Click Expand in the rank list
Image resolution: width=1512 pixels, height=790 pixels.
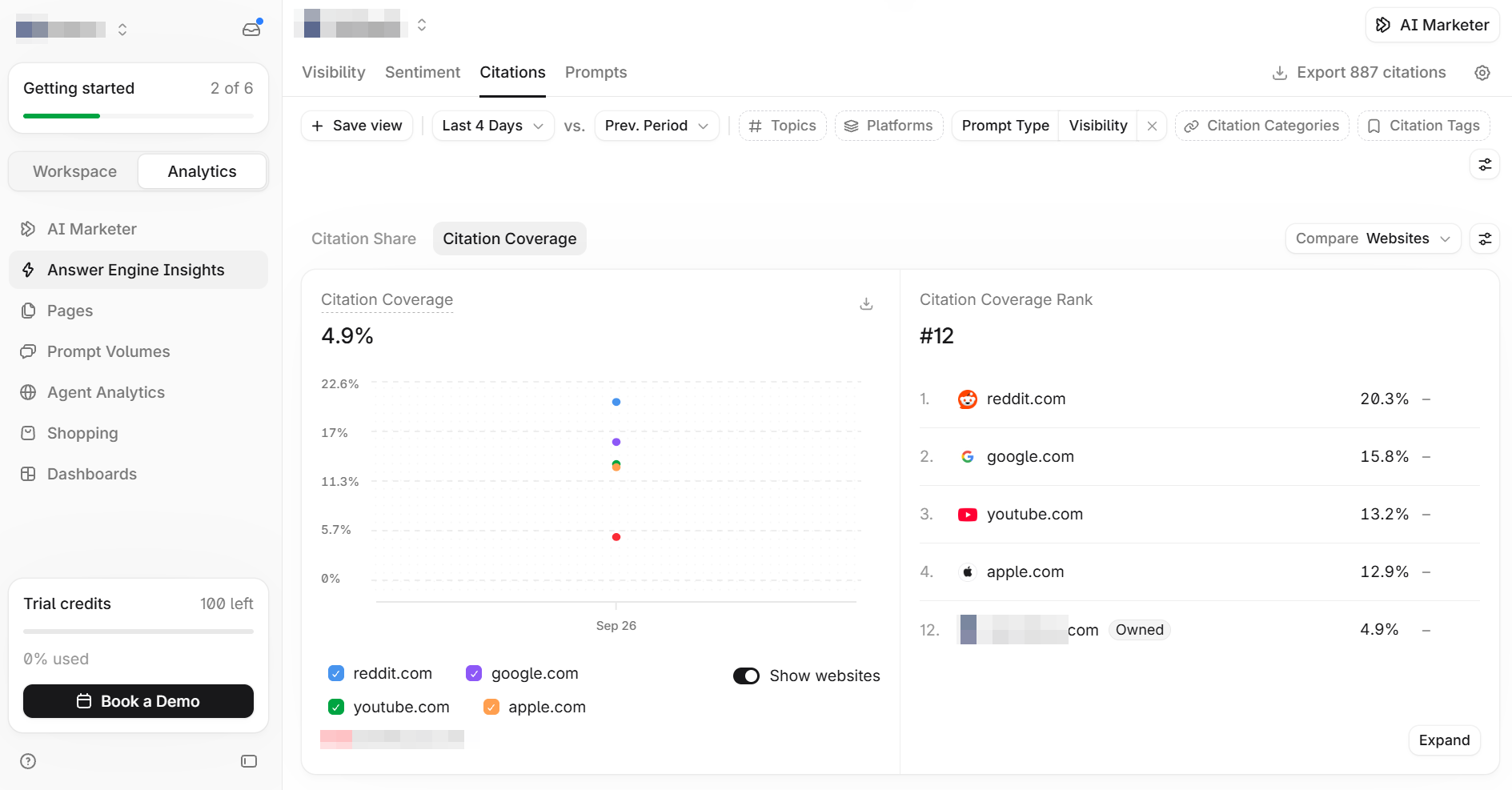[1444, 740]
